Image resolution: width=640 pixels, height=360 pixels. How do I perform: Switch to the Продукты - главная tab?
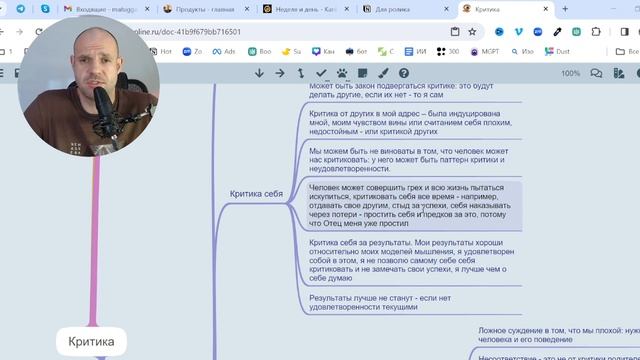(205, 9)
